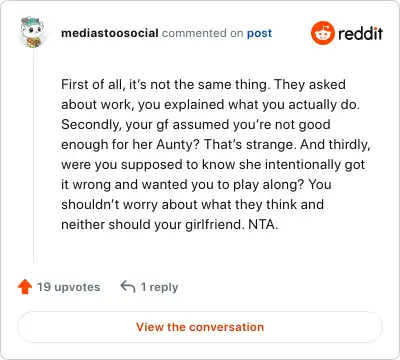Open the mediastoosocial avatar image
Screen dimensions: 400x360
tap(32, 32)
